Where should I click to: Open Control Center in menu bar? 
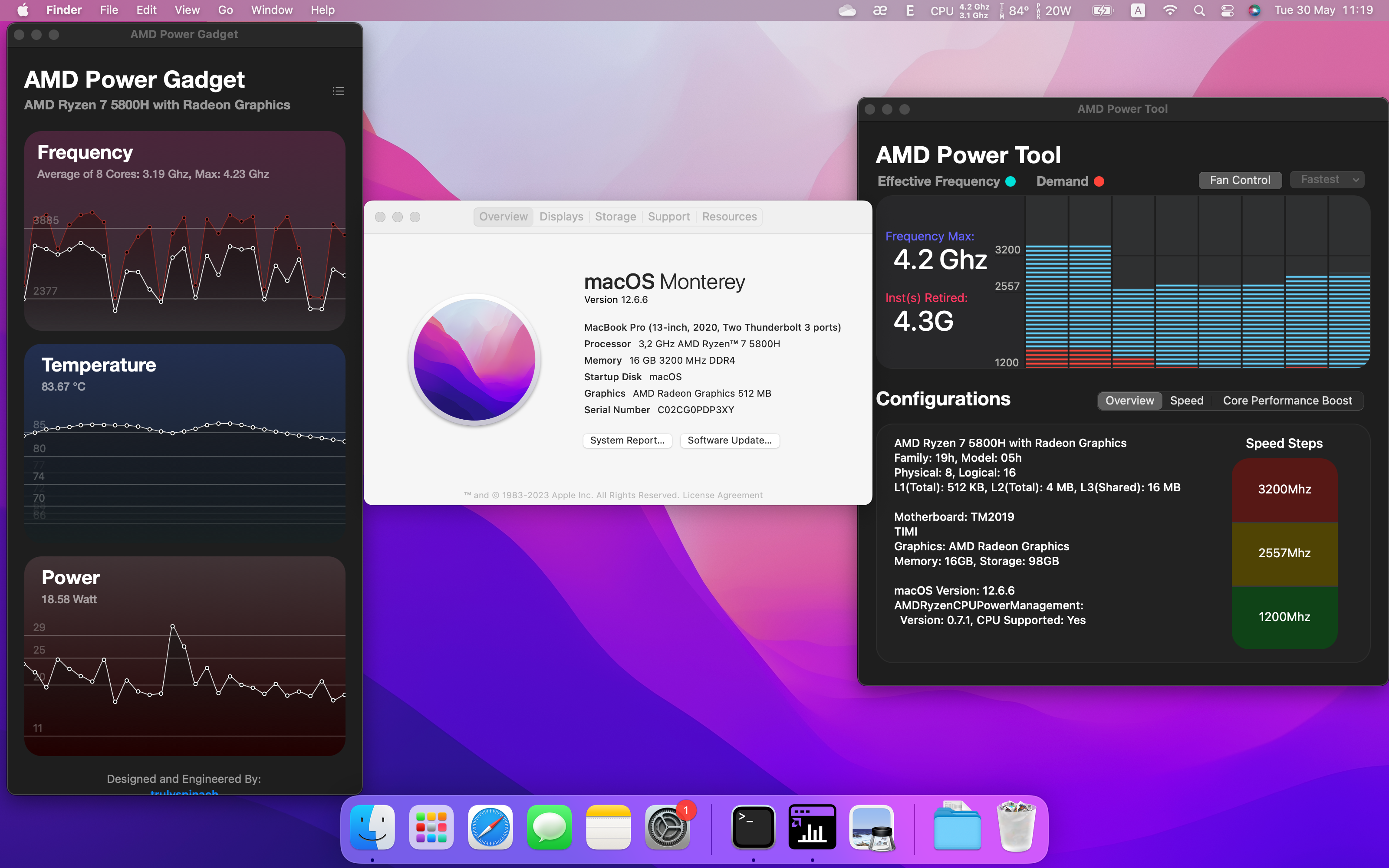1227,10
